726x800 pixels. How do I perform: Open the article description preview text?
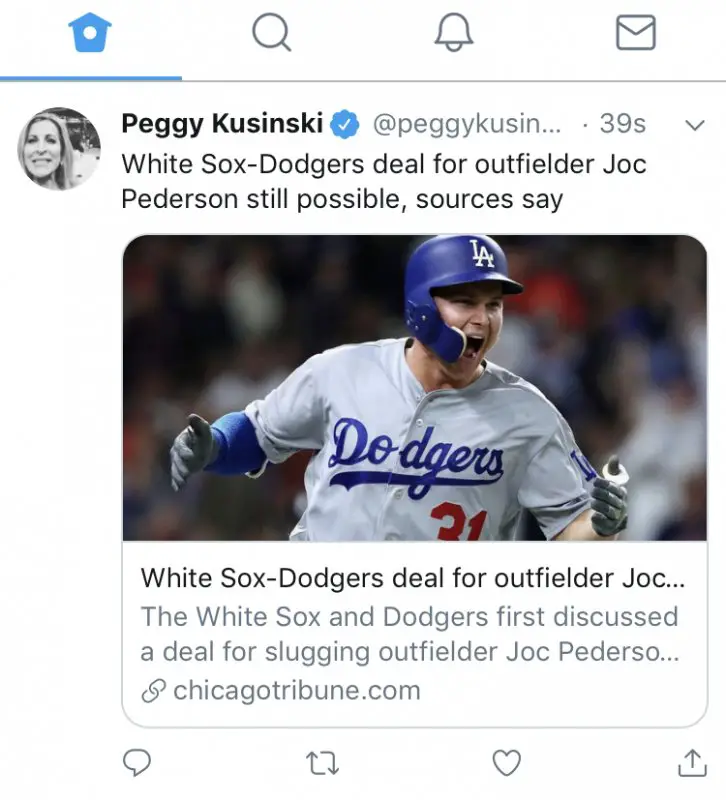click(410, 634)
